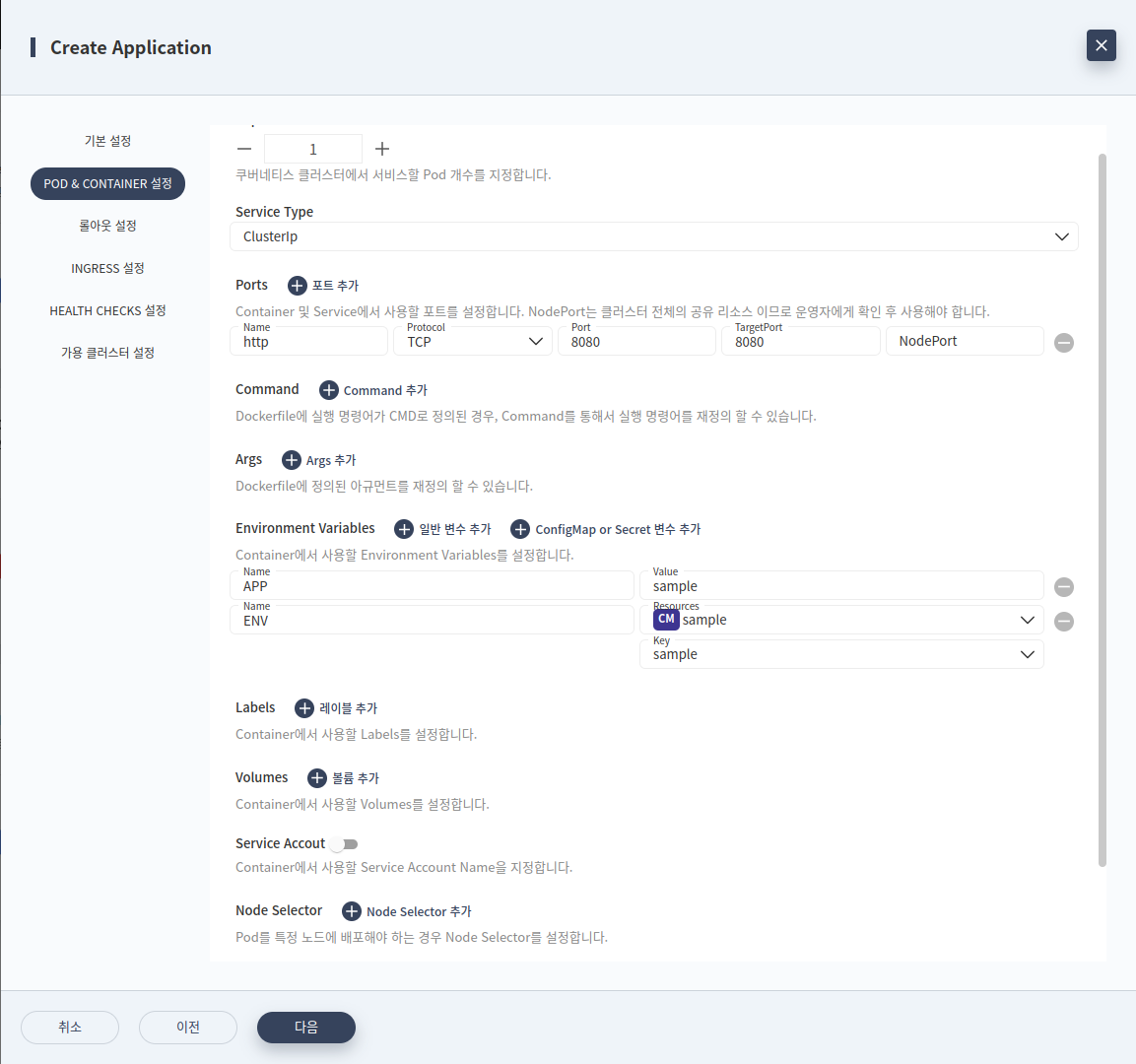Edit the port Name field http

[x=308, y=341]
